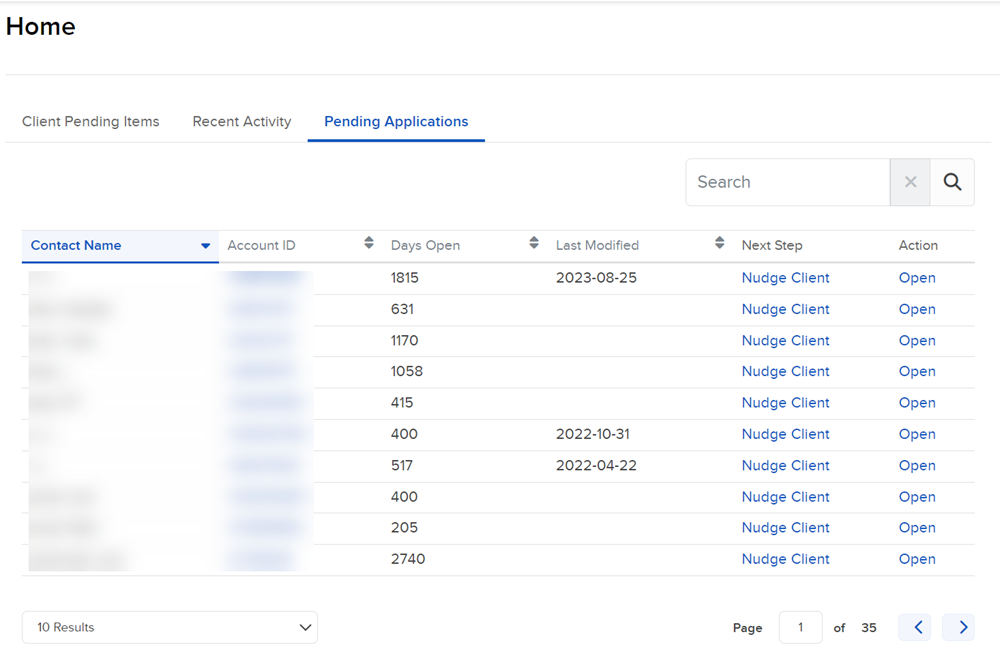Screen dimensions: 1000x671
Task: Click the Contact Name column header
Action: [x=120, y=246]
